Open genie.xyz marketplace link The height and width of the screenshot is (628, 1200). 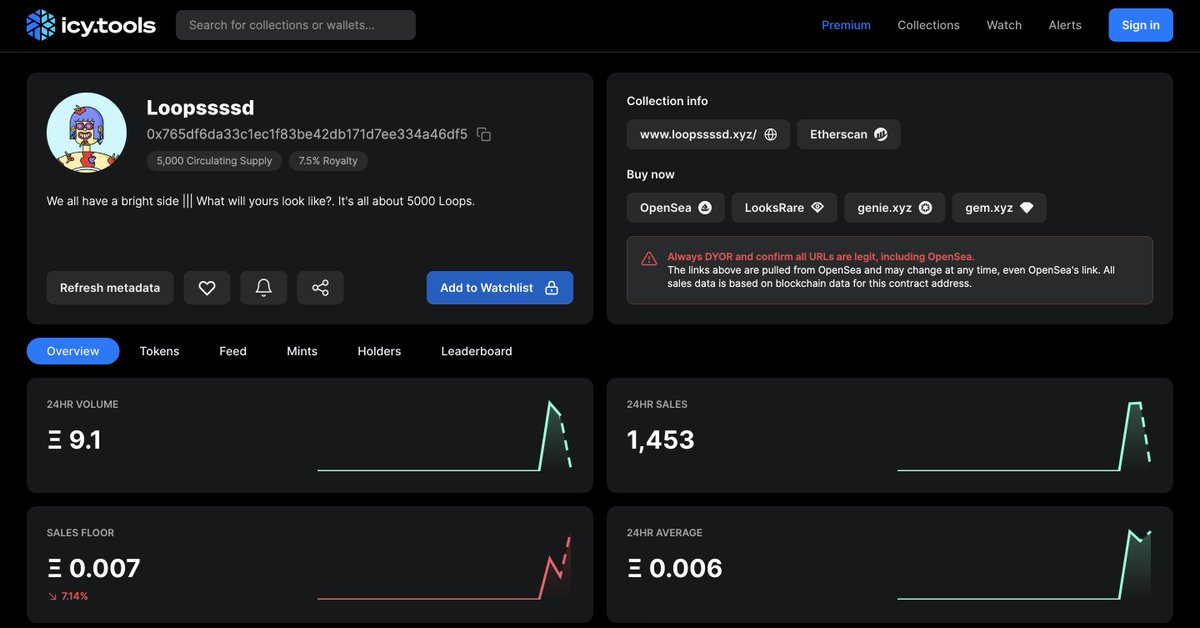895,208
